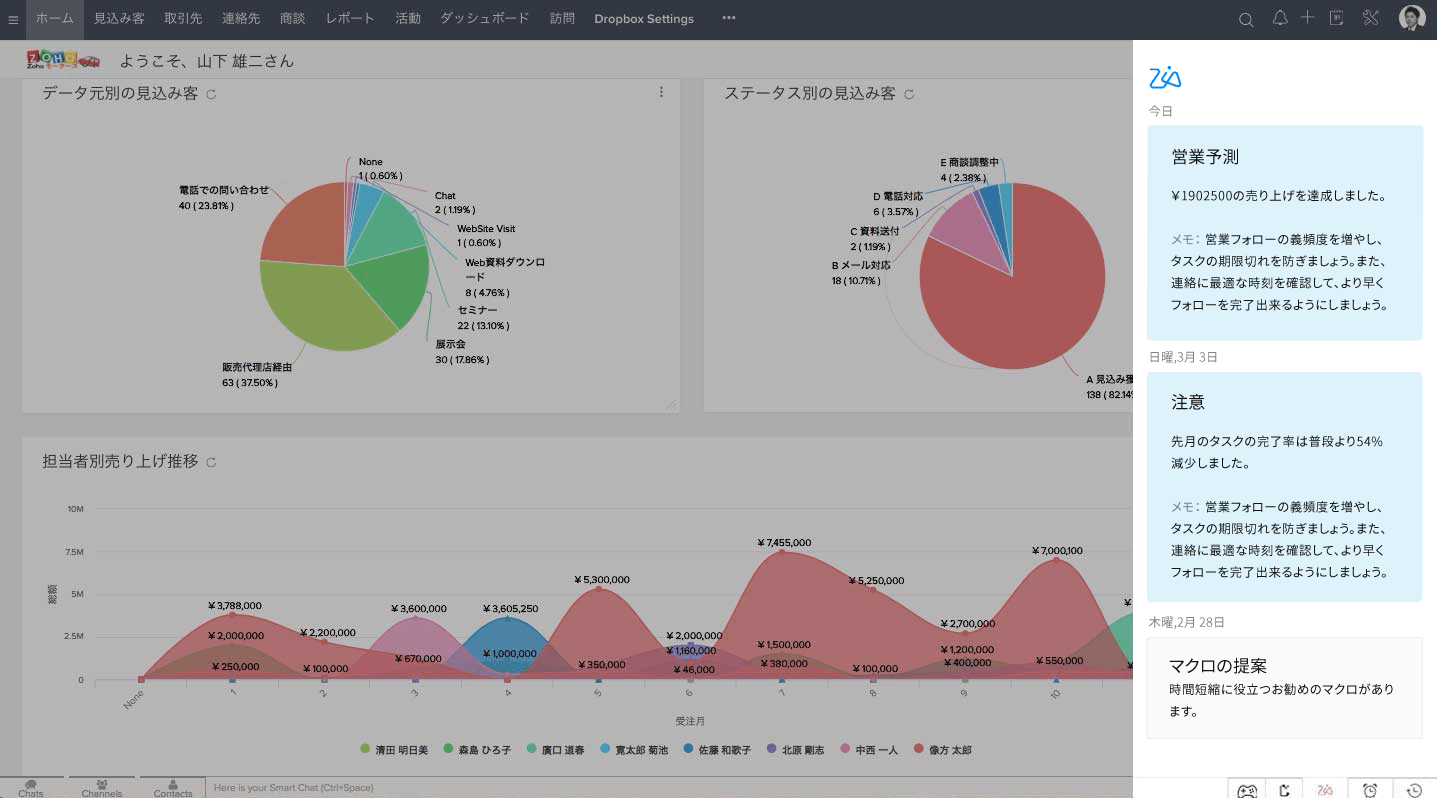Open the hamburger menu at top left
Viewport: 1437px width, 798px height.
tap(13, 19)
